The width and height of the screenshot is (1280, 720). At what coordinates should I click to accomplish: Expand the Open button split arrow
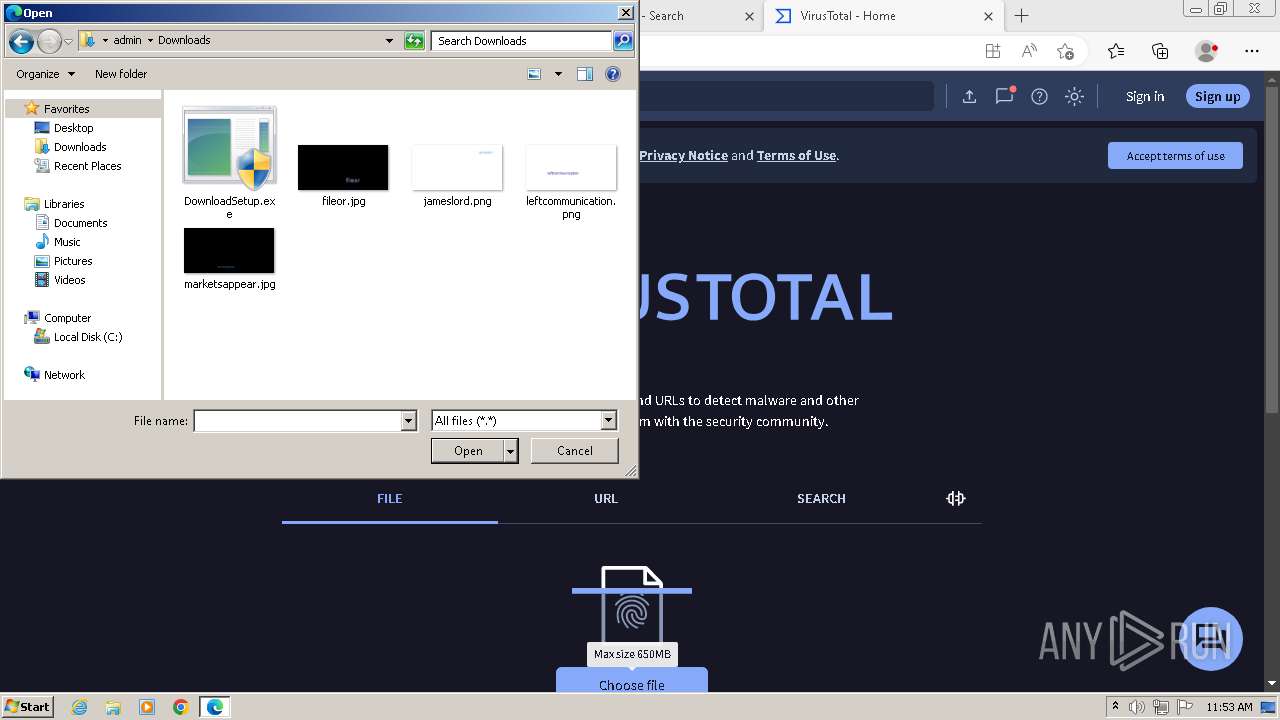tap(511, 451)
